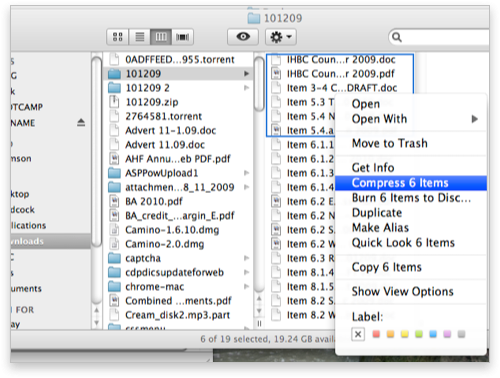
Task: Select 2764581.torrent file
Action: point(163,116)
